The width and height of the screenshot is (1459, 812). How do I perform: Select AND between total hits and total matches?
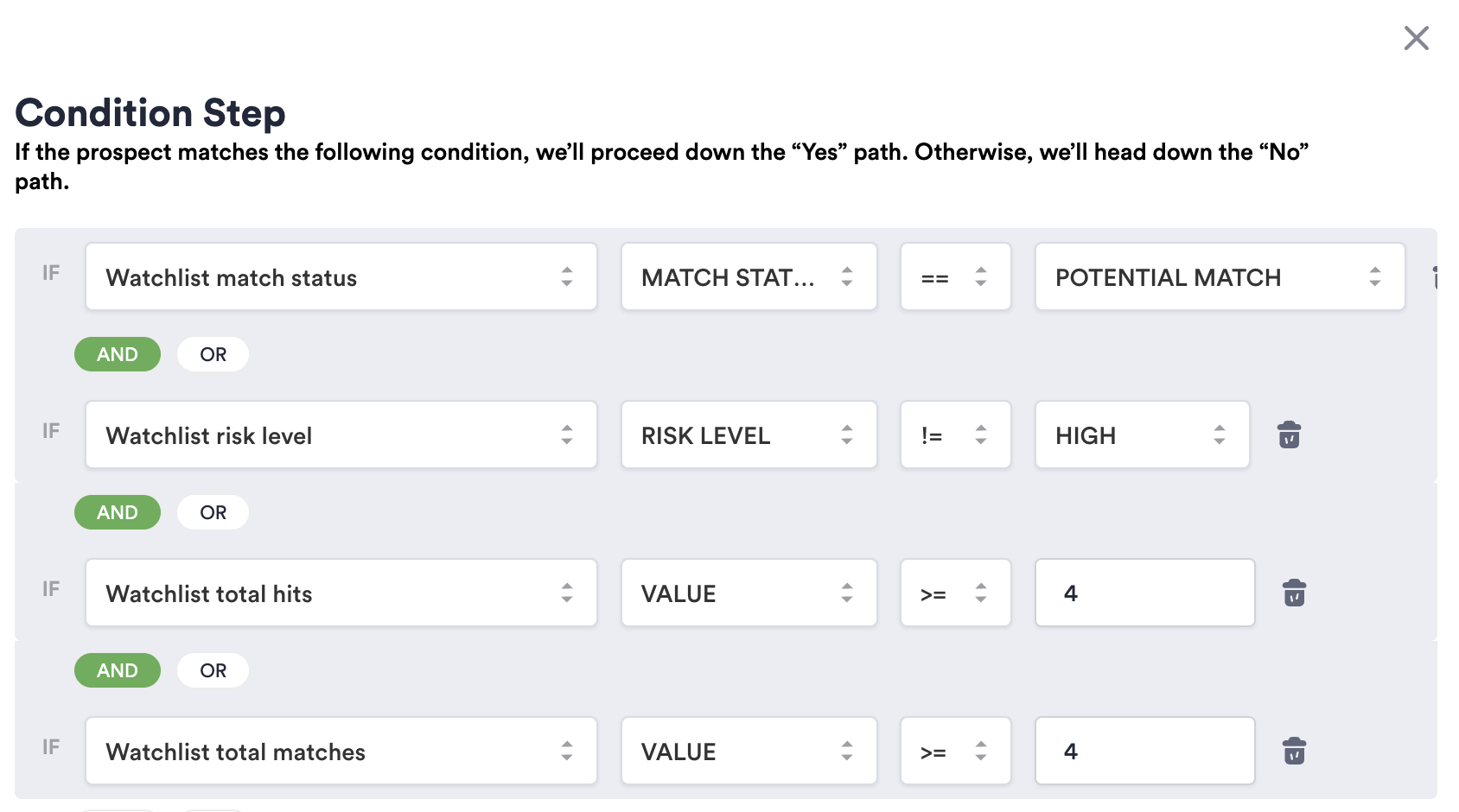[118, 670]
